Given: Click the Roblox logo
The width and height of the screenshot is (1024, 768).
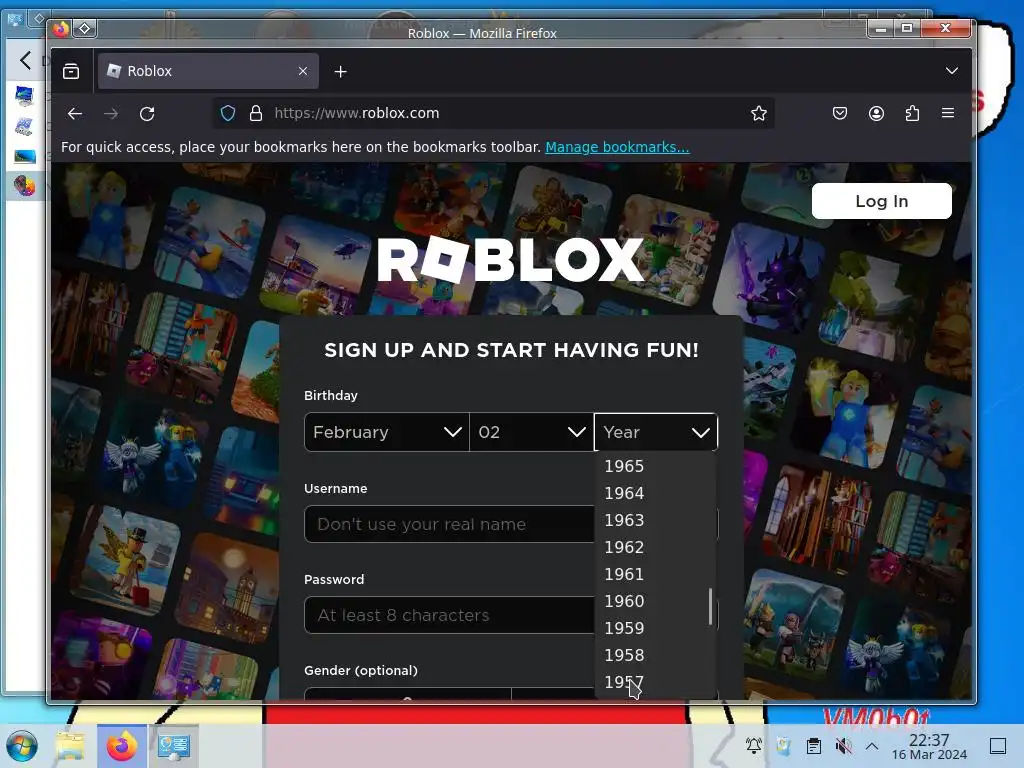Looking at the screenshot, I should [x=511, y=259].
